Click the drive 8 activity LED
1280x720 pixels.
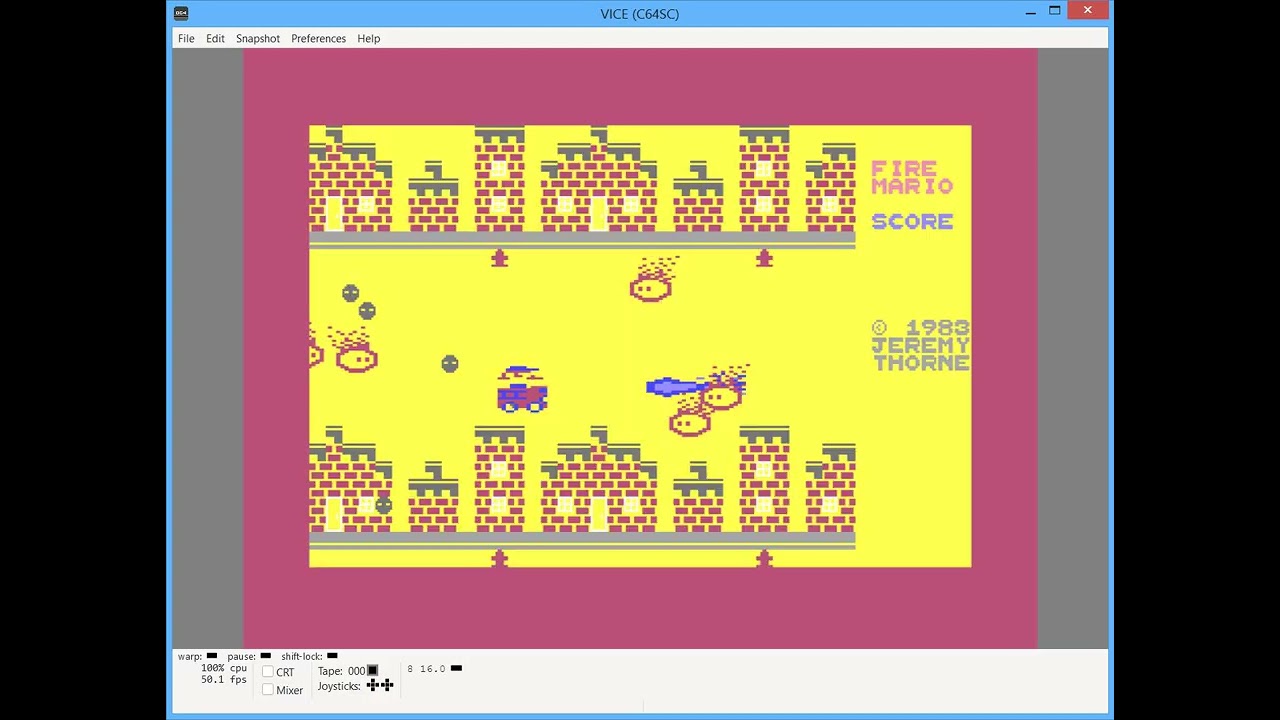tap(456, 668)
